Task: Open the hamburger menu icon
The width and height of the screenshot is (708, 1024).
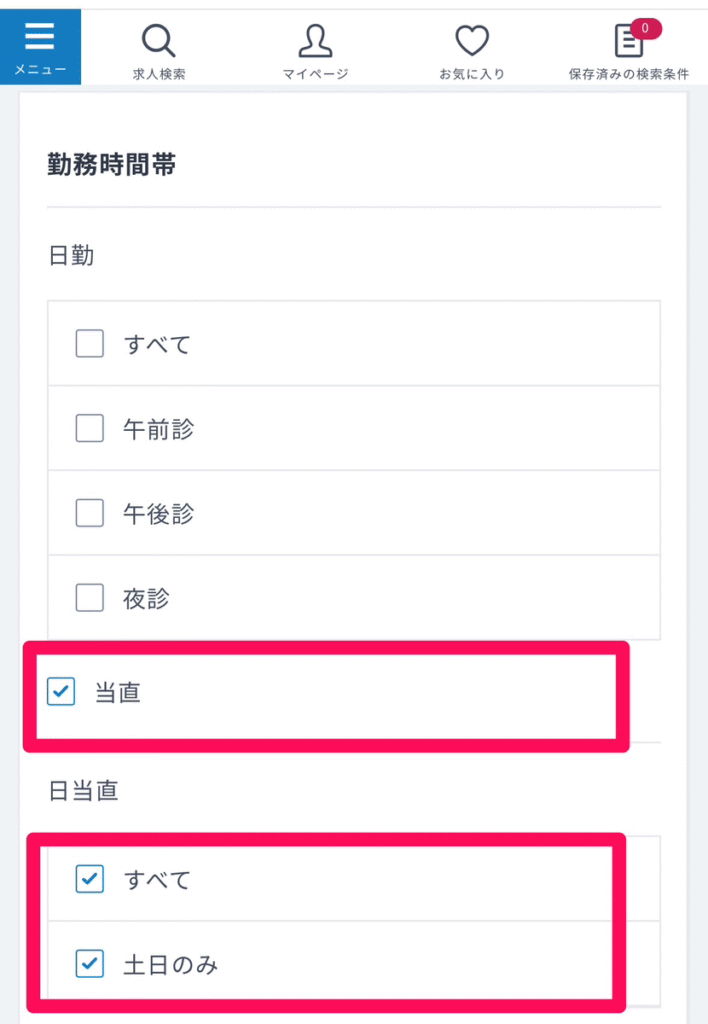Action: pyautogui.click(x=40, y=35)
